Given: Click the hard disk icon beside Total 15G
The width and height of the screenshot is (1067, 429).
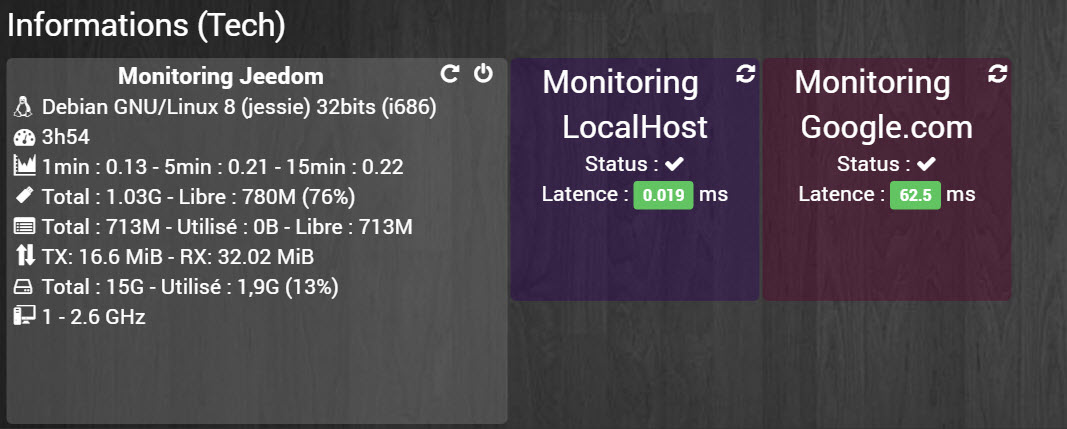Looking at the screenshot, I should point(24,287).
